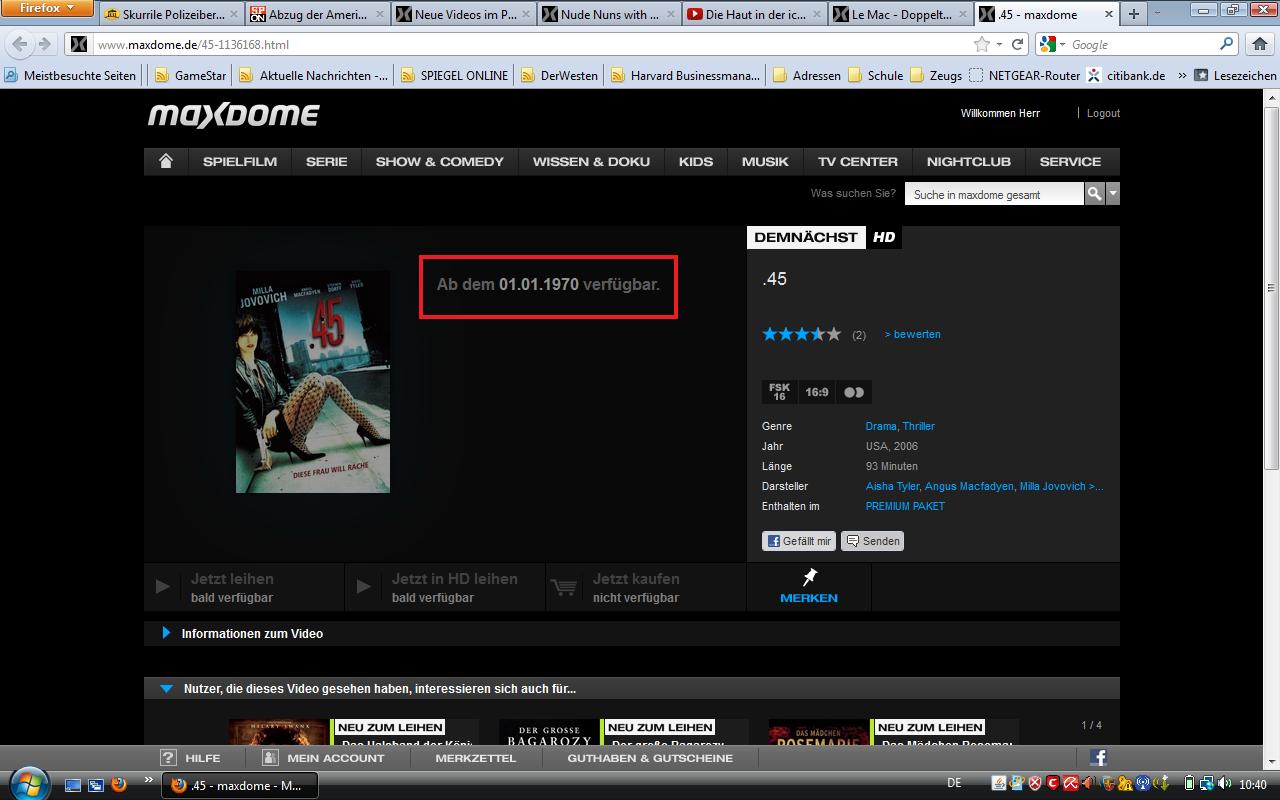Open actor Aisha Tyler link

[x=892, y=486]
